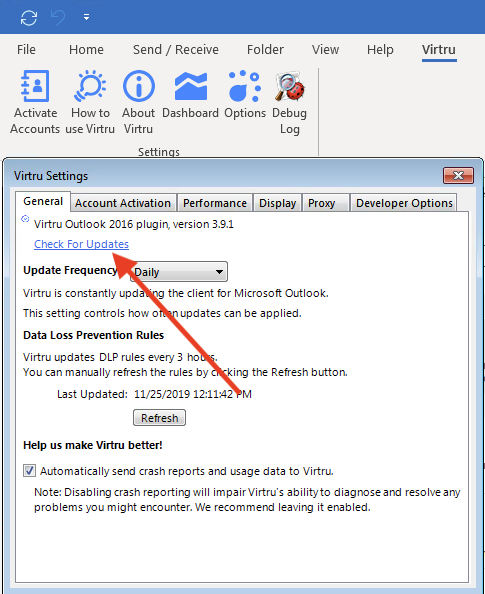Click the 'Virtru Outlook 2016 plugin, version 3.9.1' text
The height and width of the screenshot is (594, 485).
134,224
